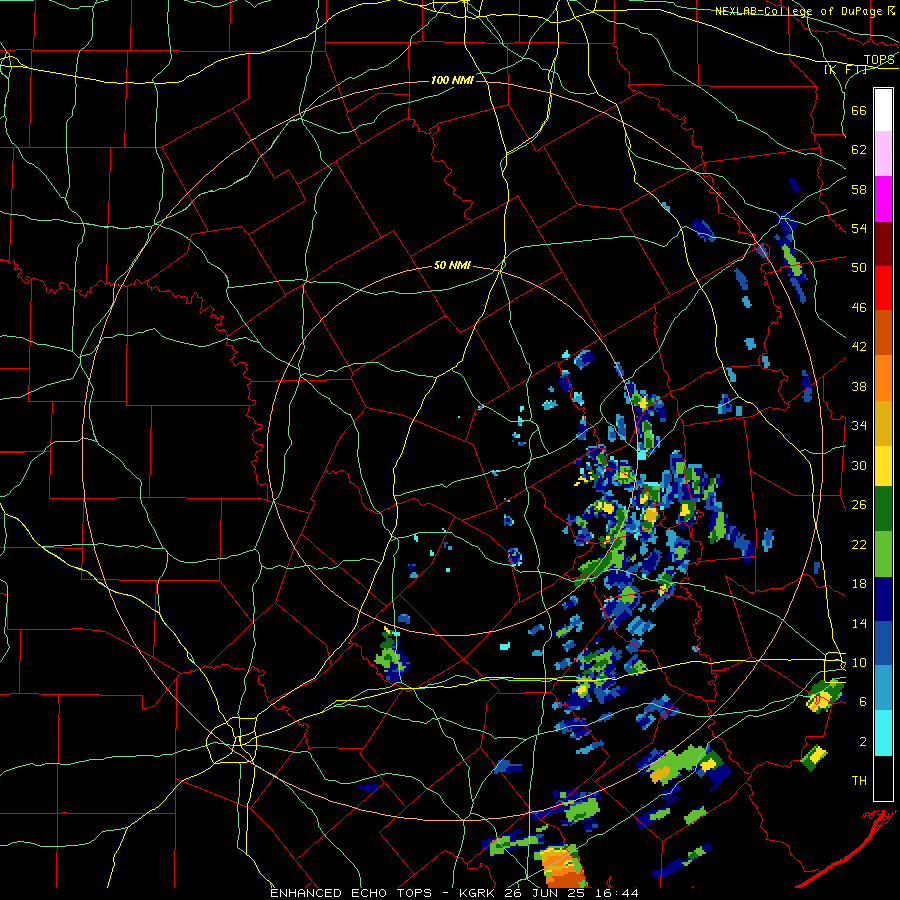This screenshot has width=900, height=900.
Task: Click the 38 legend value
Action: [859, 386]
